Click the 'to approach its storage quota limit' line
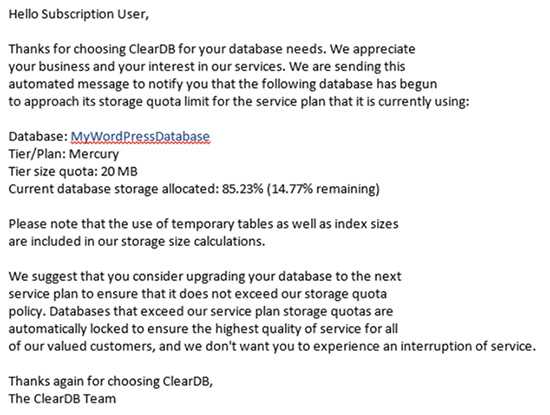This screenshot has height=415, width=550. (239, 102)
